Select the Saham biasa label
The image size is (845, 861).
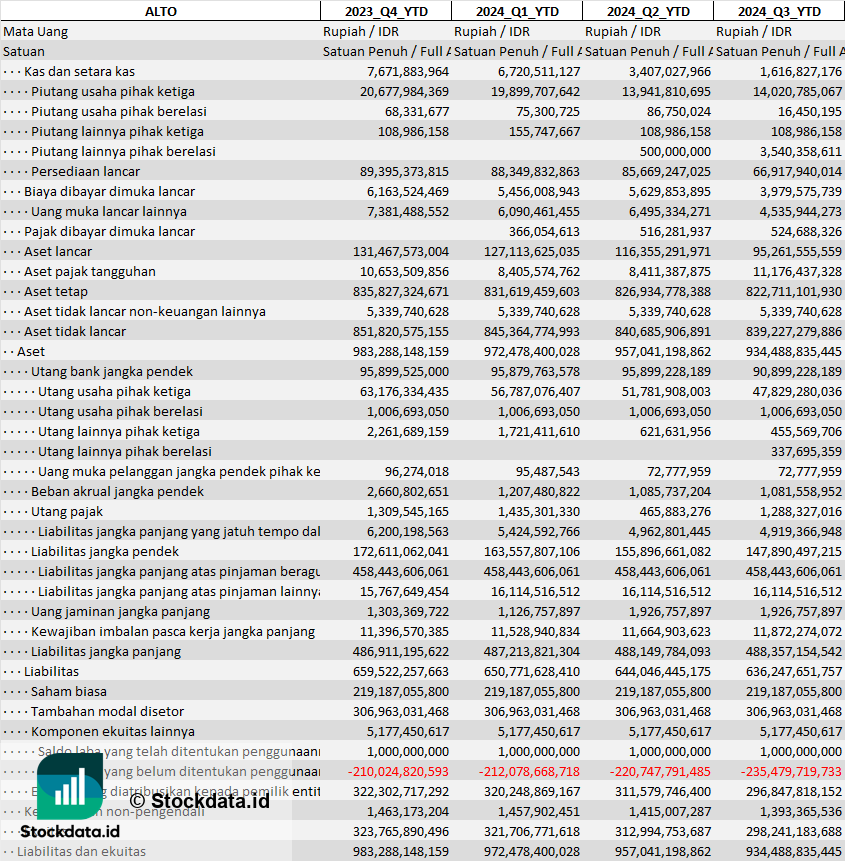69,692
